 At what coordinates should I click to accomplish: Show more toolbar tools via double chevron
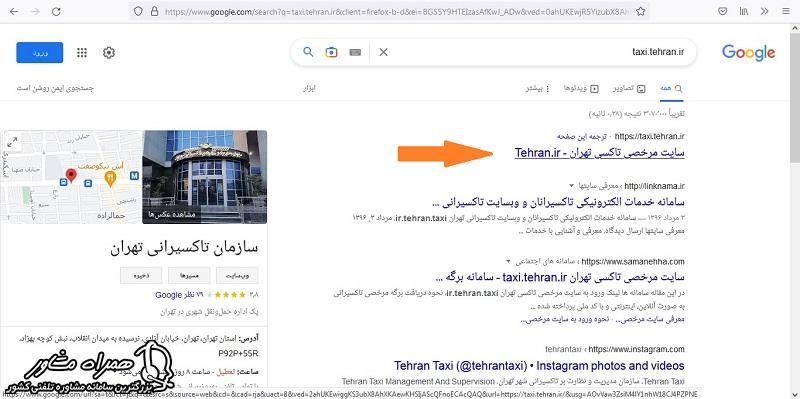tap(764, 11)
